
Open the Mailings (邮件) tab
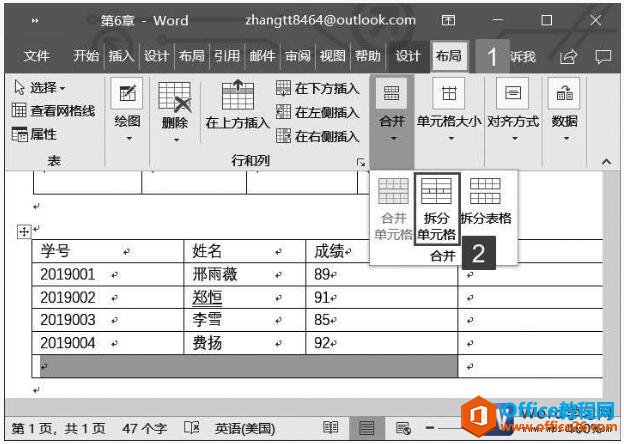click(x=262, y=56)
